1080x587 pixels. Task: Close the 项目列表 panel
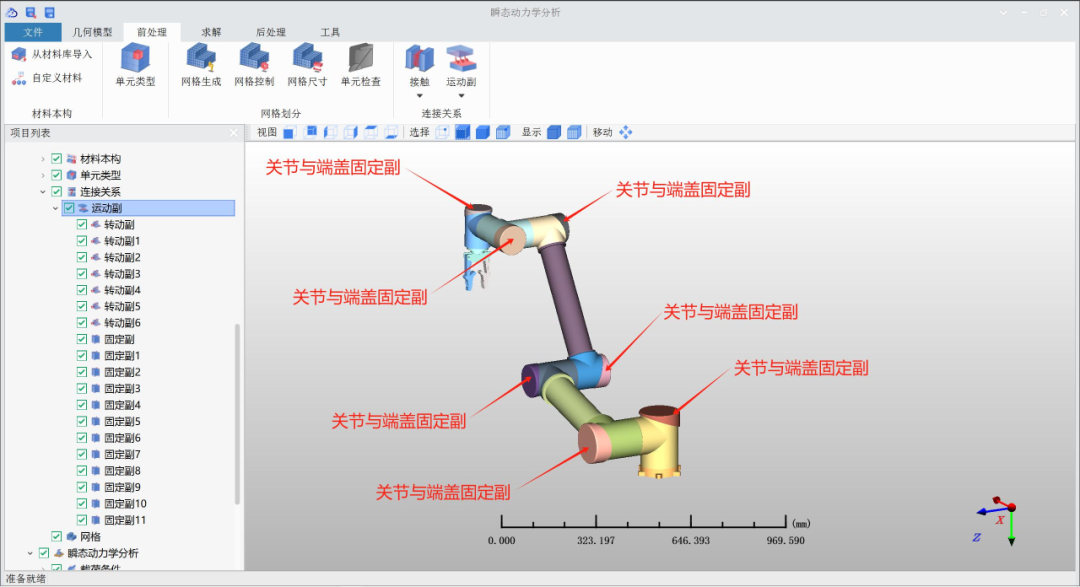tap(233, 133)
